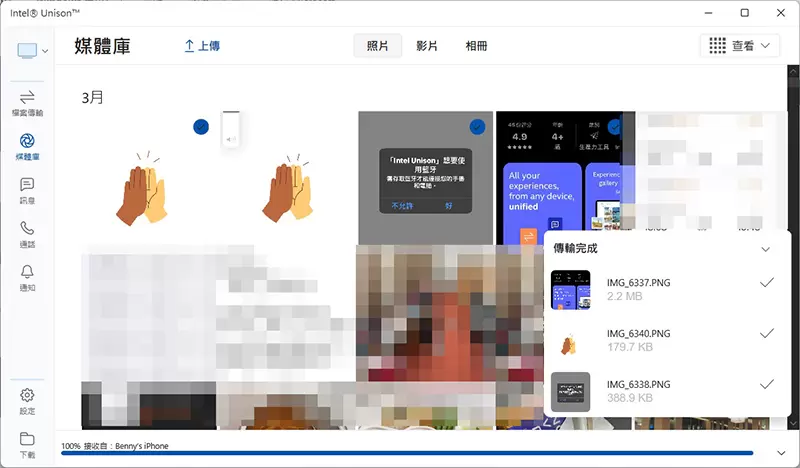Open the View (查看) grid dropdown

(740, 46)
